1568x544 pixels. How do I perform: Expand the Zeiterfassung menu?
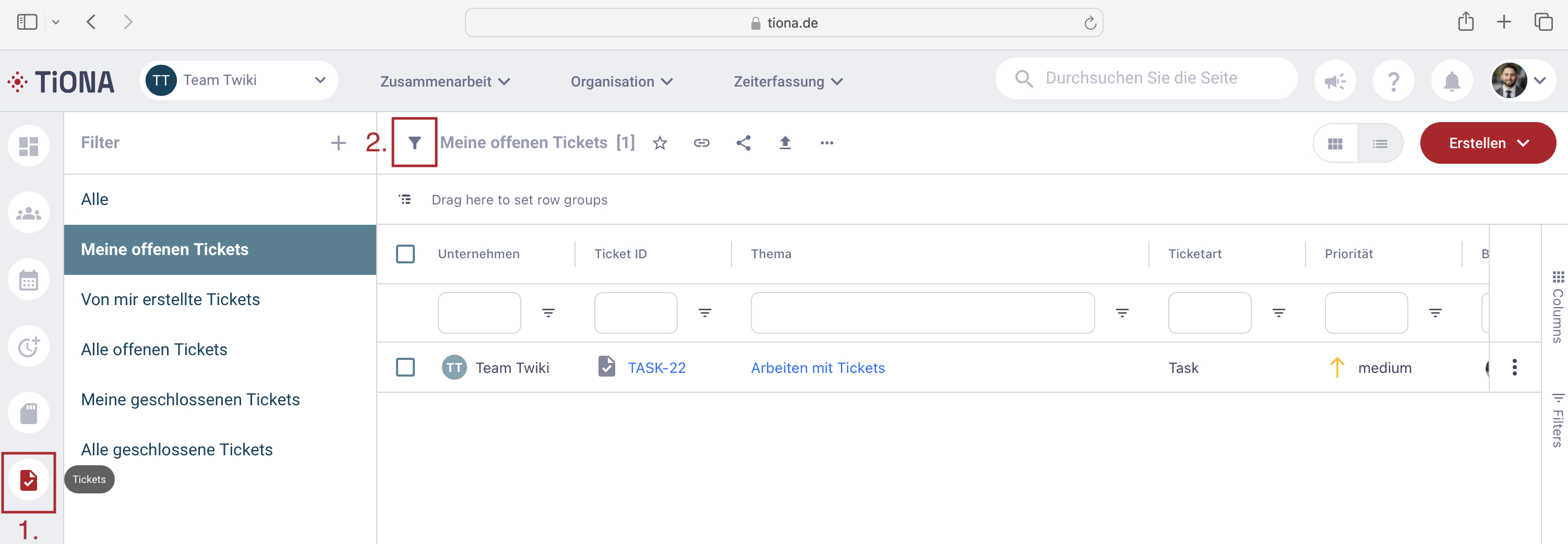coord(788,81)
